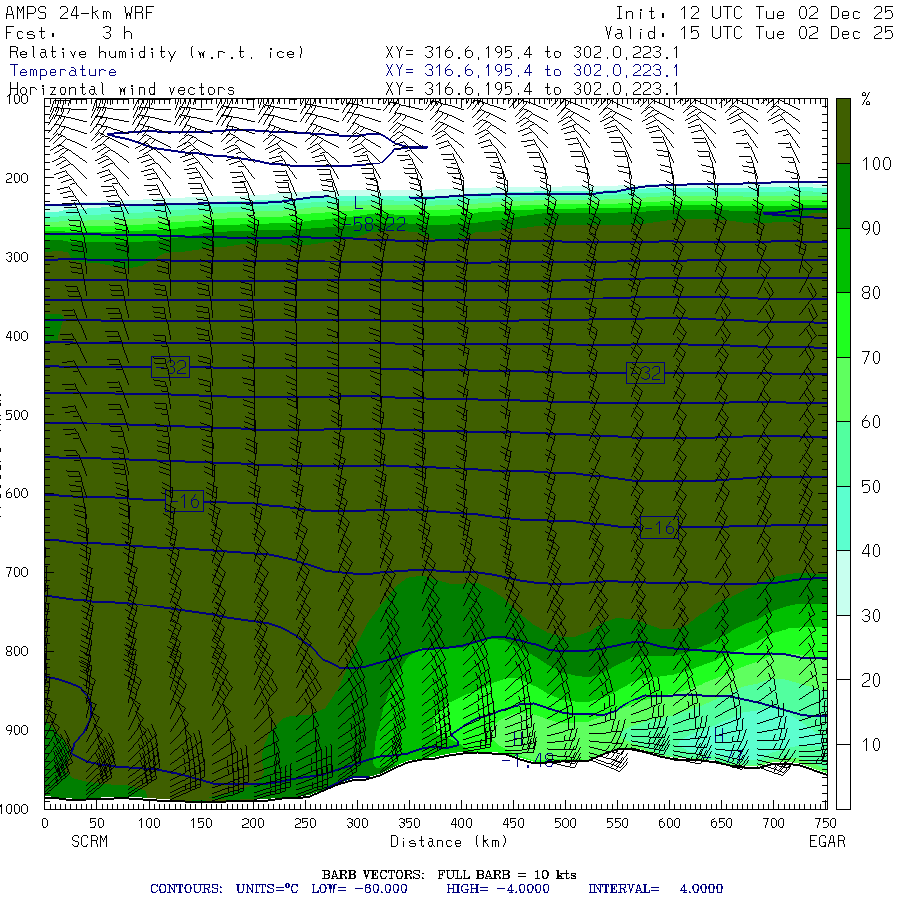Select distance axis tick label '300'

[357, 823]
